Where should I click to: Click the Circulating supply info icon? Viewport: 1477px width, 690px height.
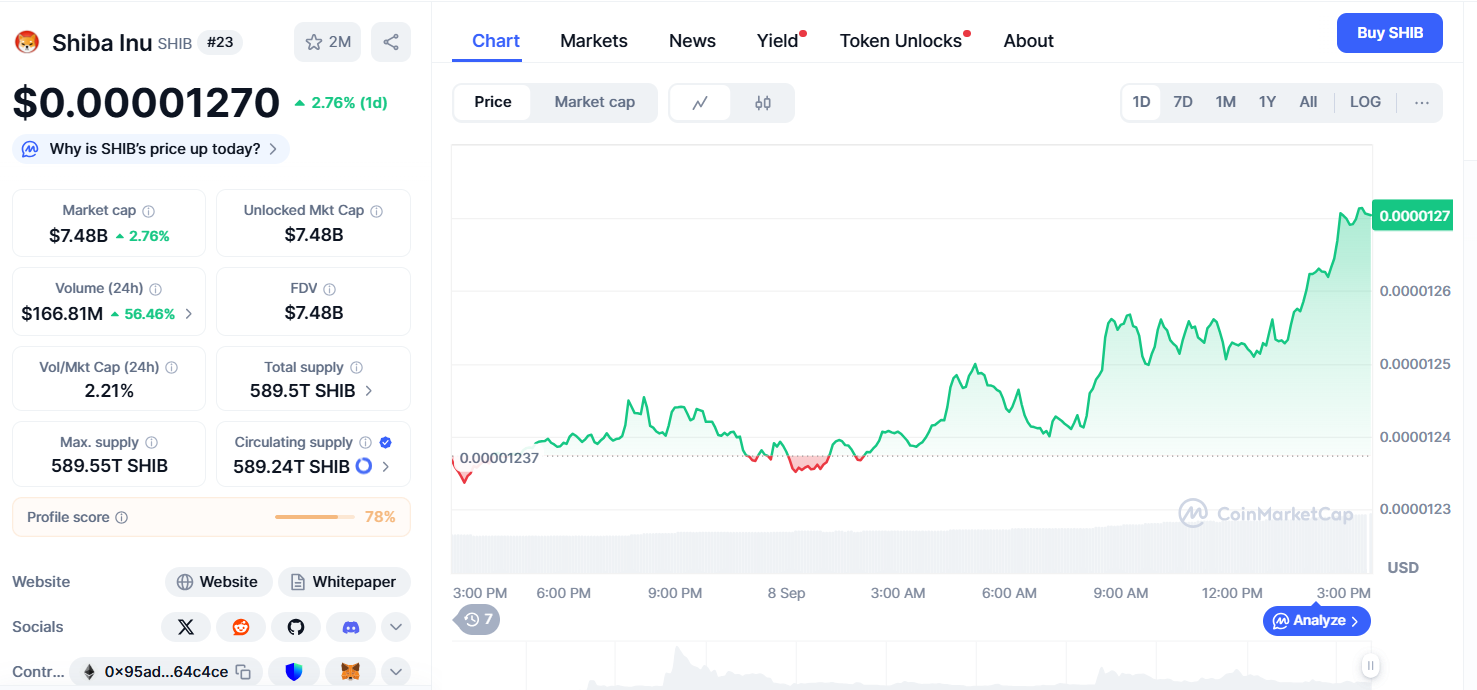point(365,442)
